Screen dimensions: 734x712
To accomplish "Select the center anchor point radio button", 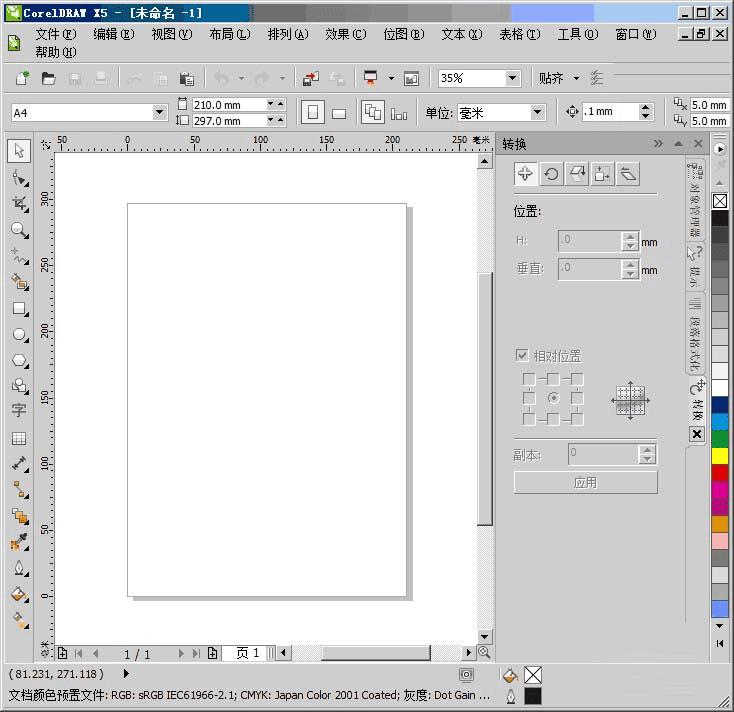I will 553,398.
